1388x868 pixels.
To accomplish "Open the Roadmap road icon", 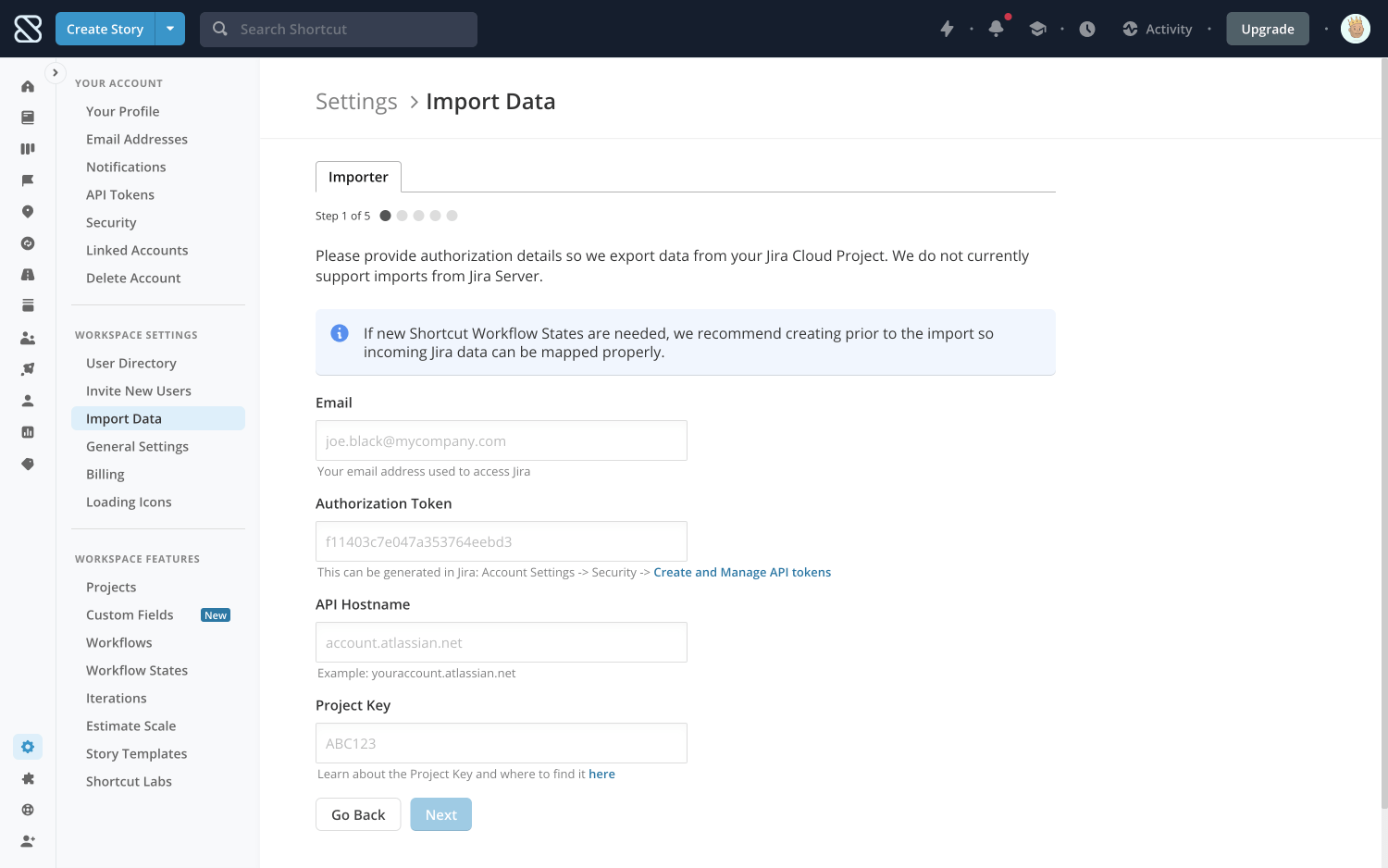I will point(28,275).
